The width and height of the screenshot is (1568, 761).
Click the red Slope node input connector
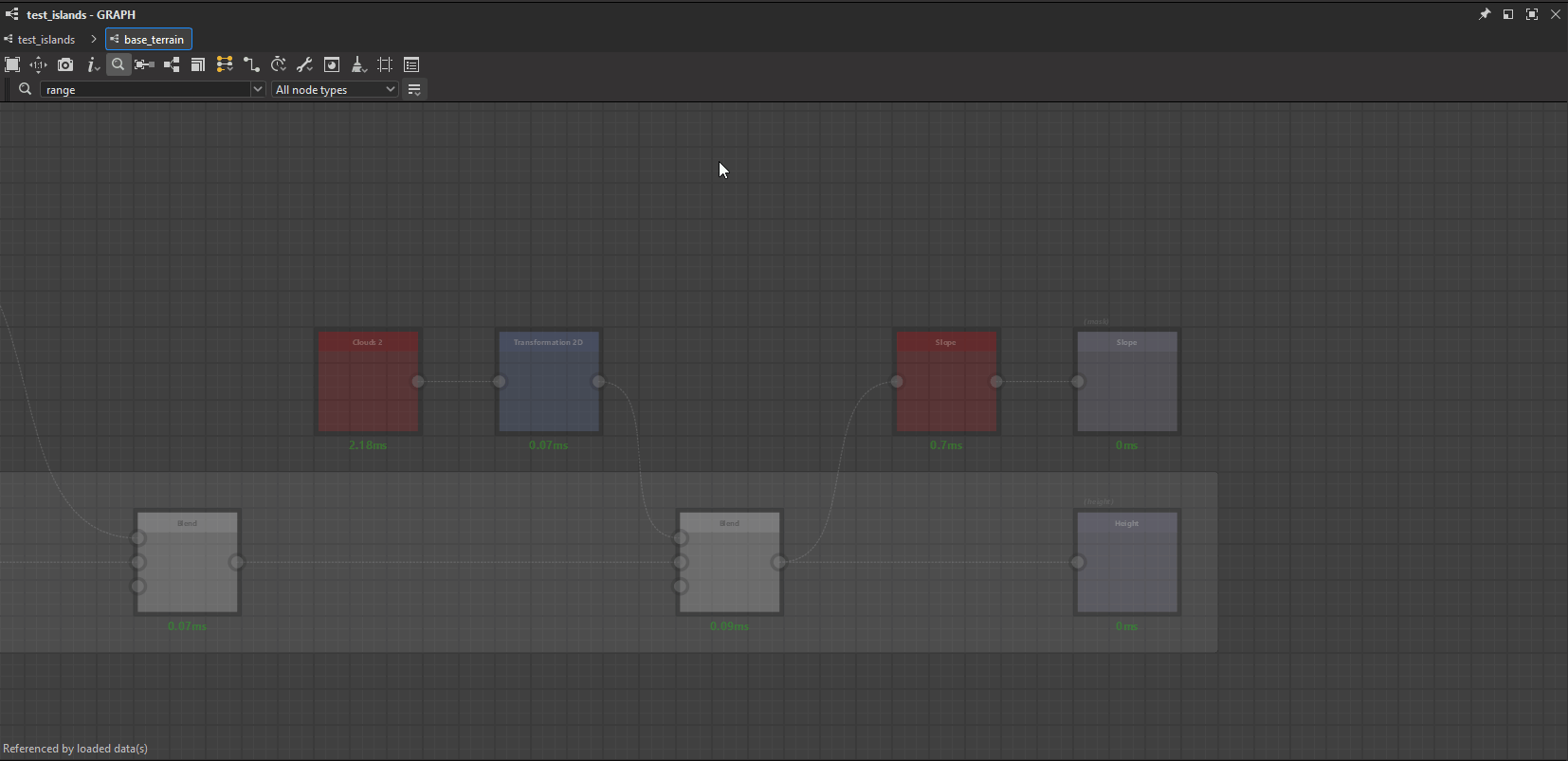click(x=897, y=382)
